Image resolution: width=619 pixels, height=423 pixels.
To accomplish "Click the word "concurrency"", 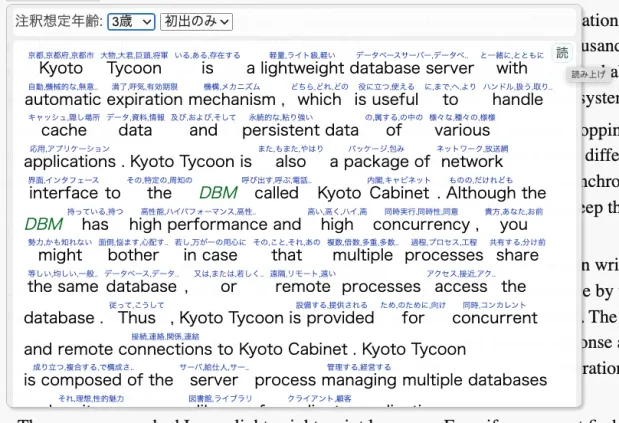I will pos(421,224).
